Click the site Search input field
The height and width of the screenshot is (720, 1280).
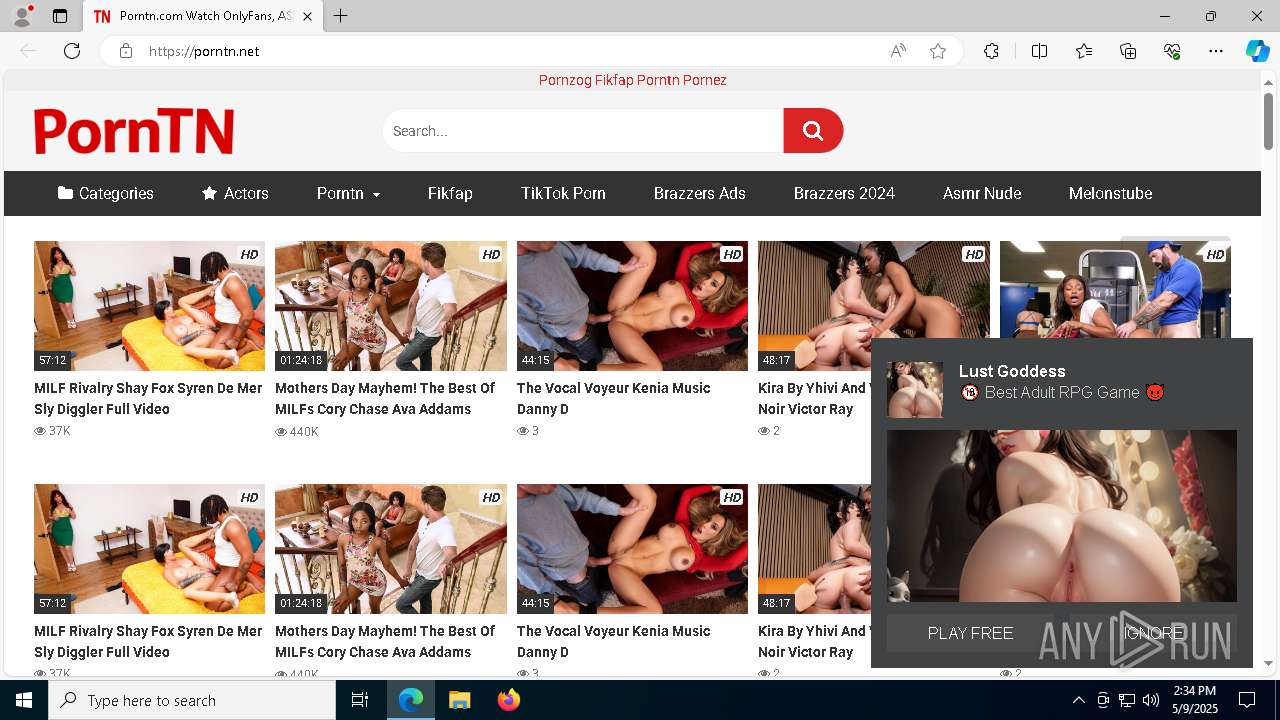coord(583,131)
